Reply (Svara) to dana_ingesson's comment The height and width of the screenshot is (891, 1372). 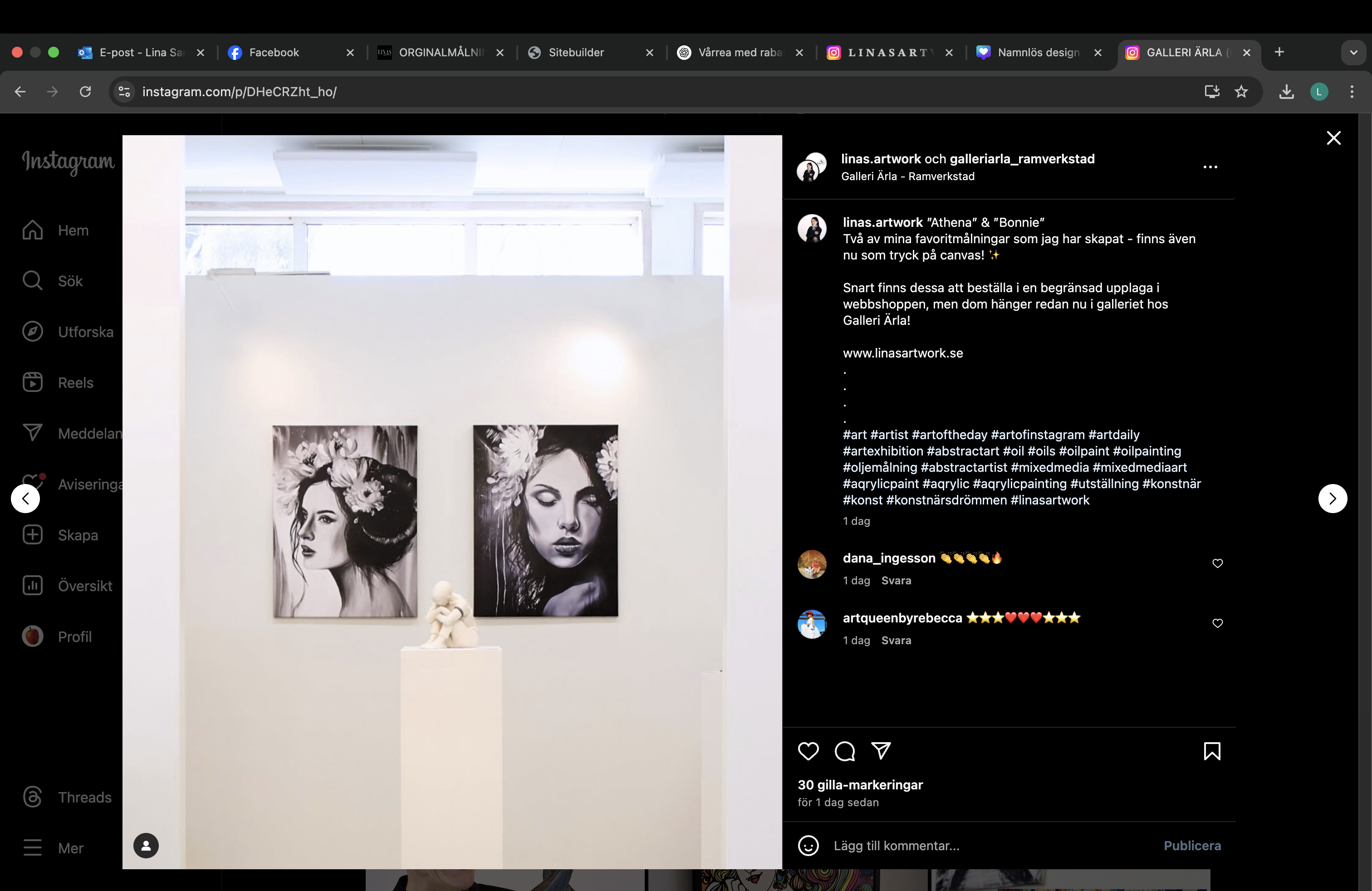point(896,580)
